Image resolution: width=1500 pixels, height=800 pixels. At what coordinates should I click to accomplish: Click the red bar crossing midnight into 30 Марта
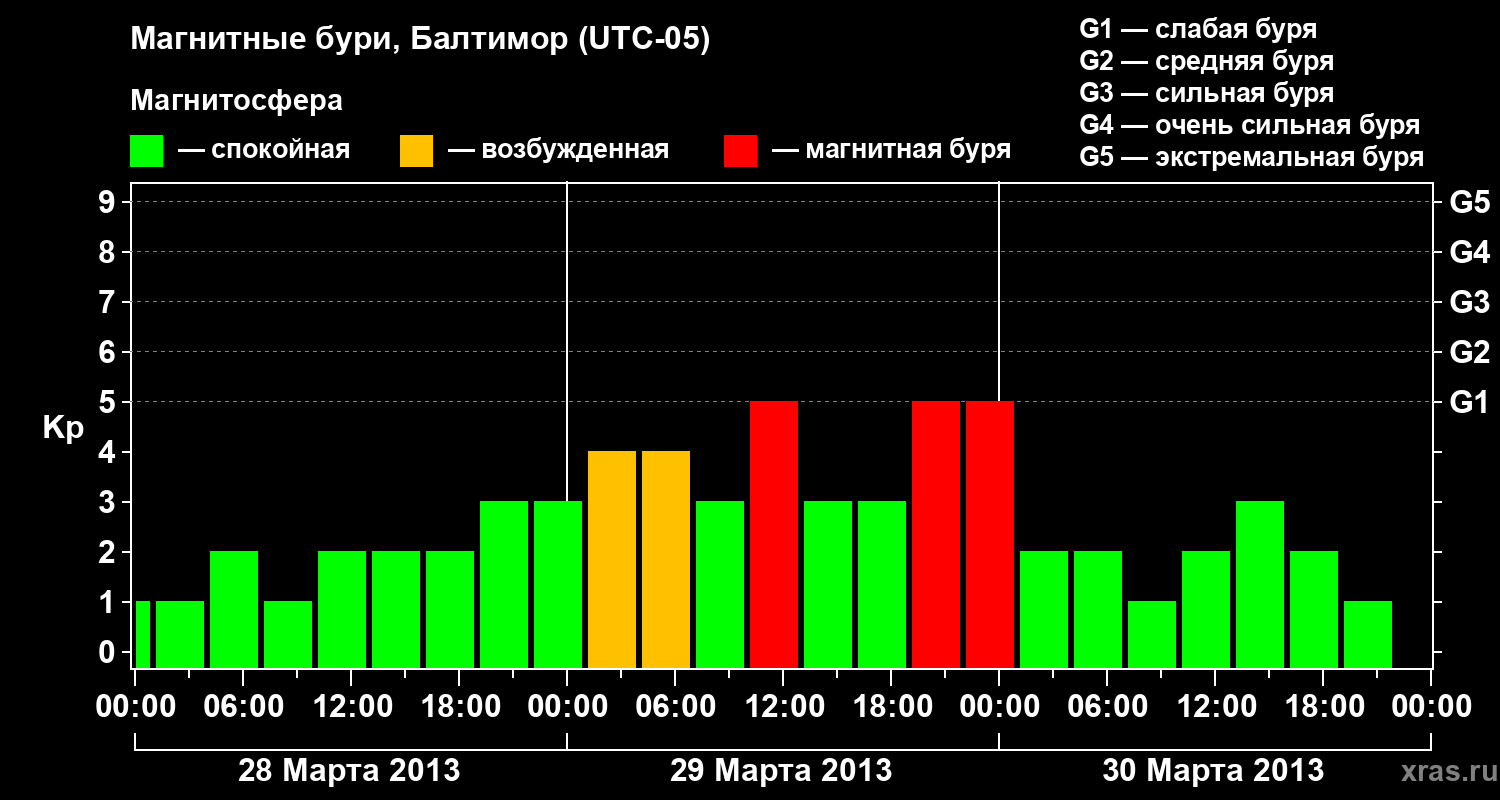point(990,534)
